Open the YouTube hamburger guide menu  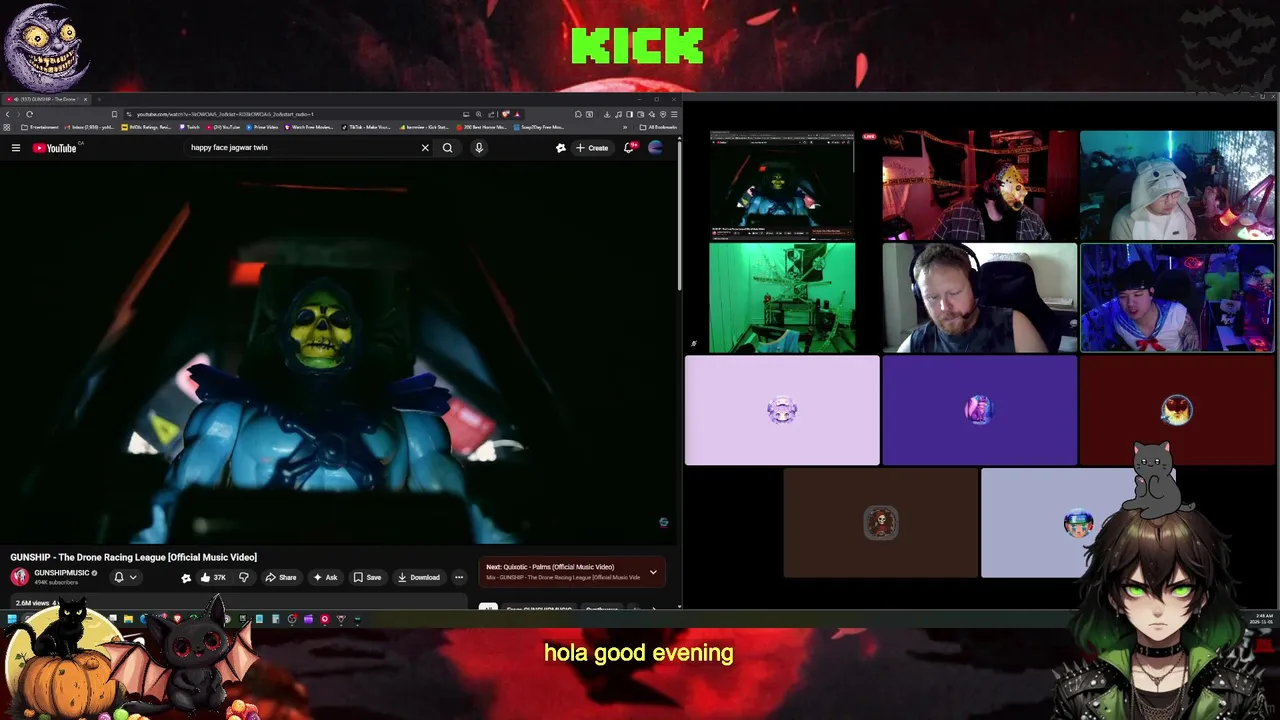pos(15,148)
